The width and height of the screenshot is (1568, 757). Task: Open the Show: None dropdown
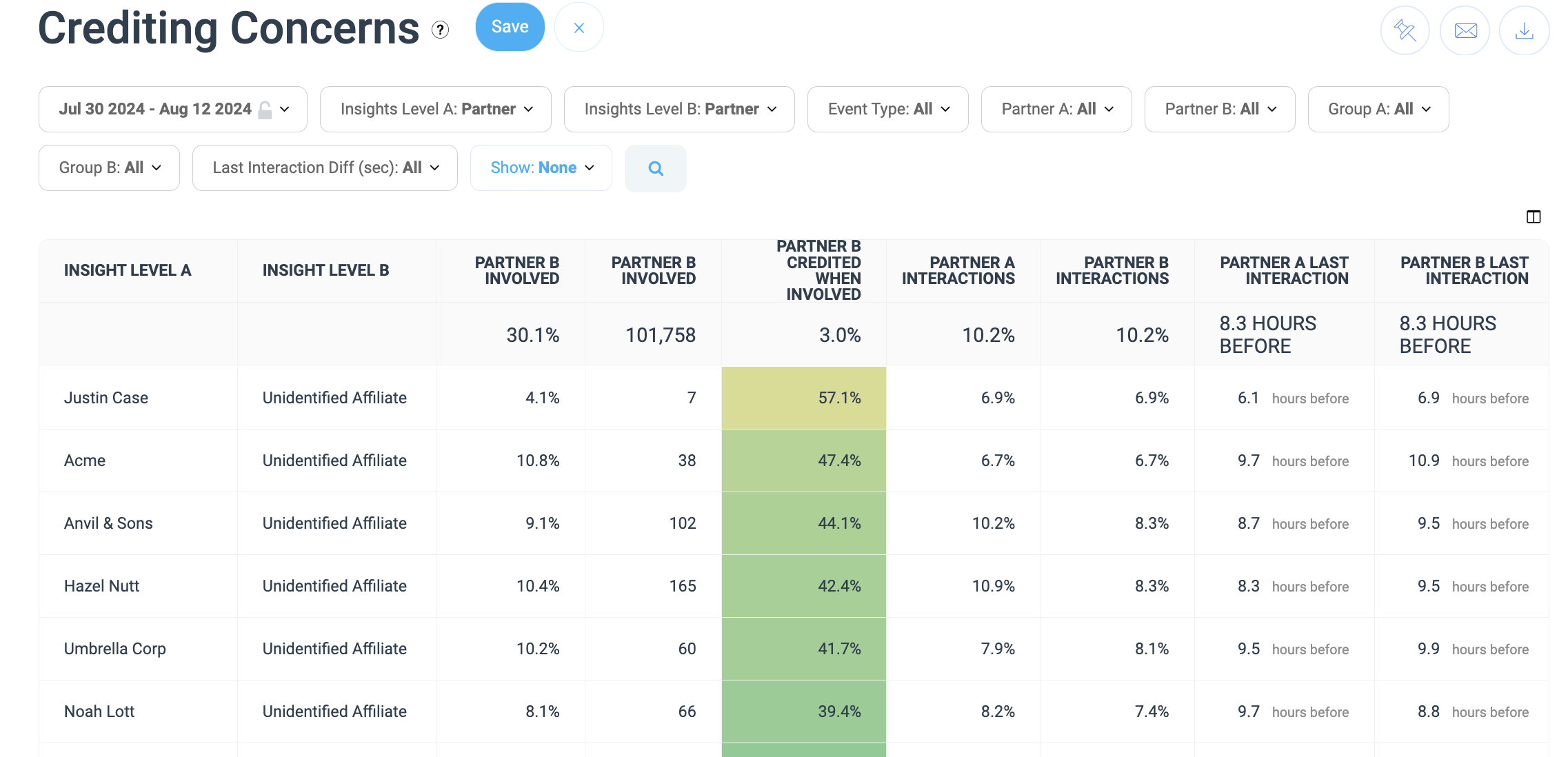coord(541,168)
